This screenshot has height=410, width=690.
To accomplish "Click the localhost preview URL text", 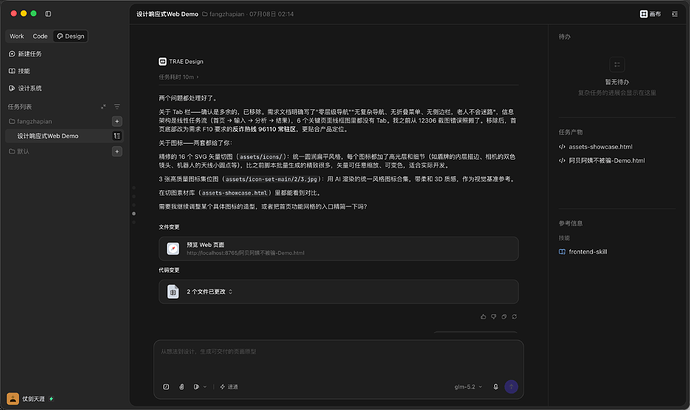I will (x=245, y=253).
